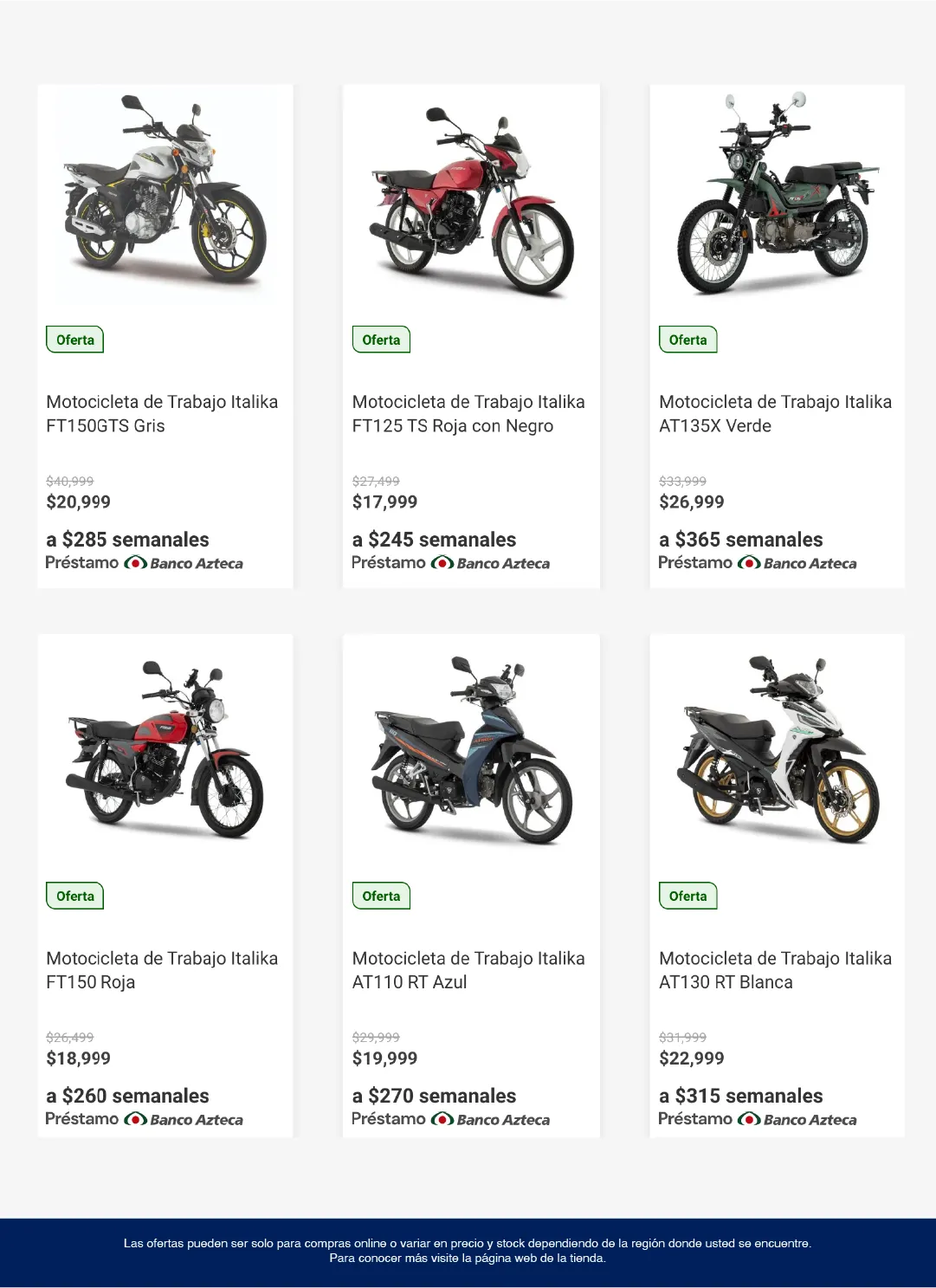The height and width of the screenshot is (1288, 936).
Task: View the AT110 RT Azul motorcycle photo
Action: [x=472, y=751]
